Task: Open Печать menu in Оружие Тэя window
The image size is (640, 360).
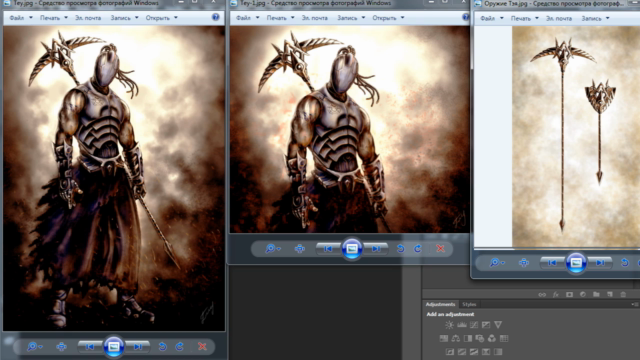Action: [524, 18]
